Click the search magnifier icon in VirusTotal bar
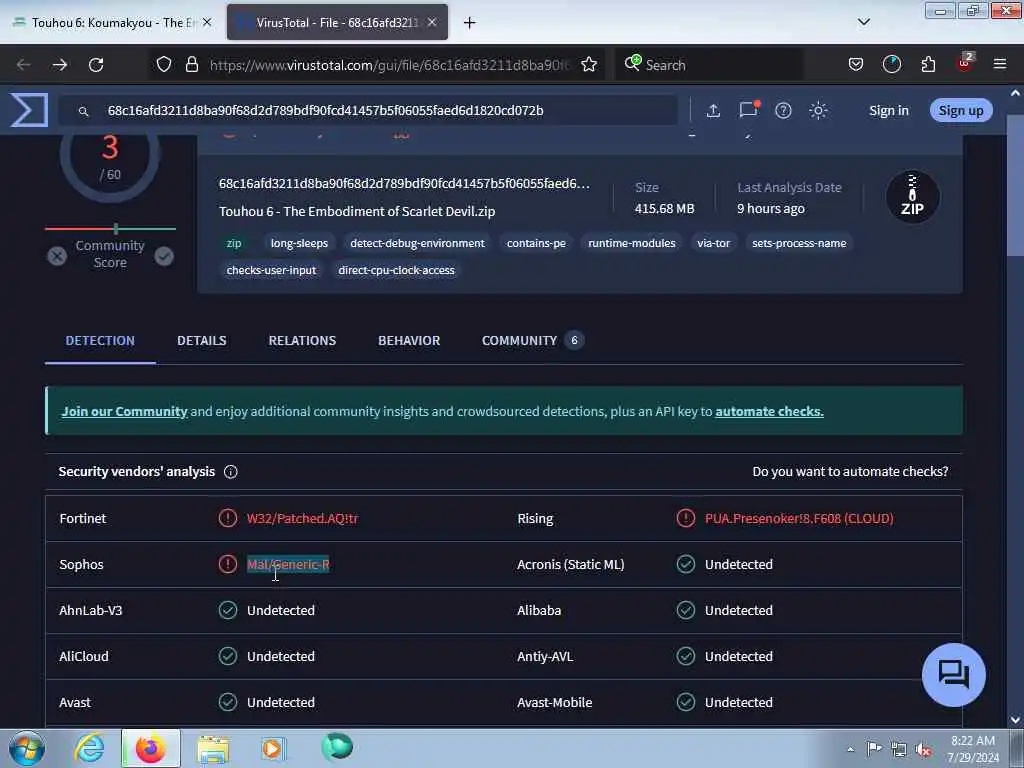This screenshot has width=1024, height=768. pyautogui.click(x=84, y=111)
